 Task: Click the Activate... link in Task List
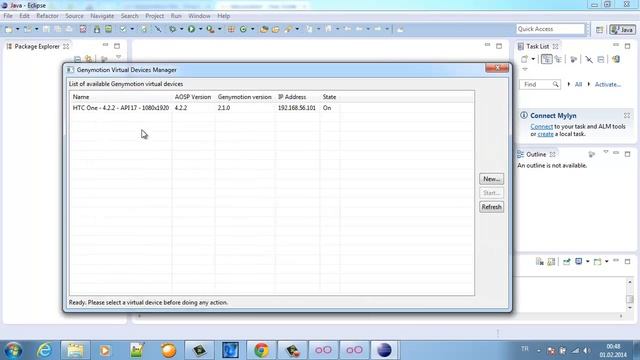[608, 84]
